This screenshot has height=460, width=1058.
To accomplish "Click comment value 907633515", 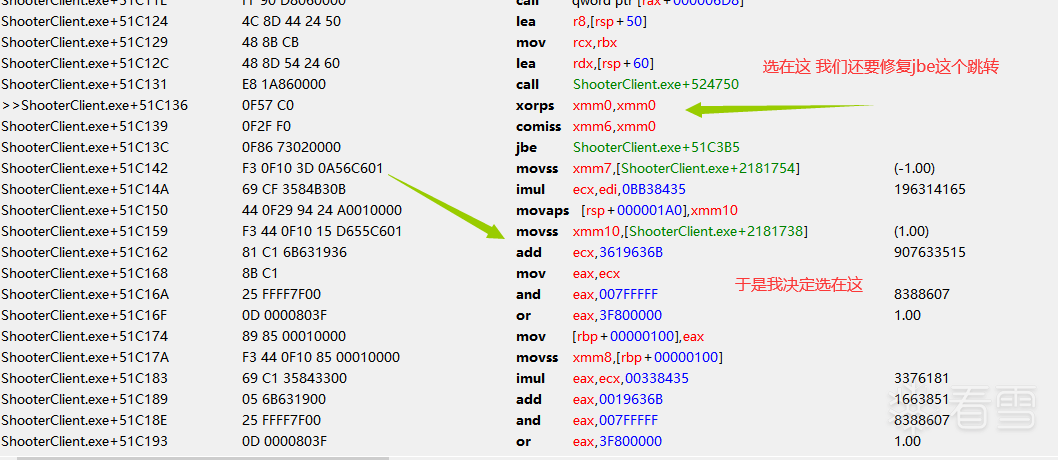I will pyautogui.click(x=930, y=252).
